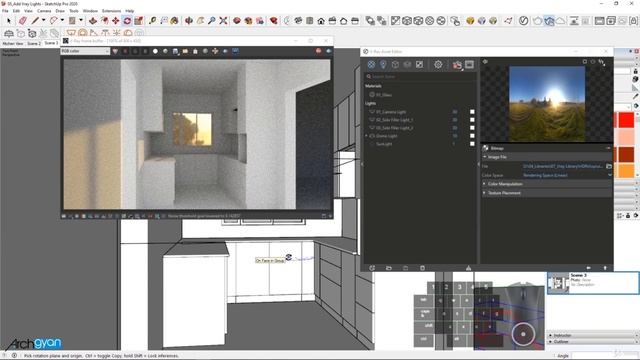
Task: Open RGB color channel dropdown
Action: click(85, 51)
